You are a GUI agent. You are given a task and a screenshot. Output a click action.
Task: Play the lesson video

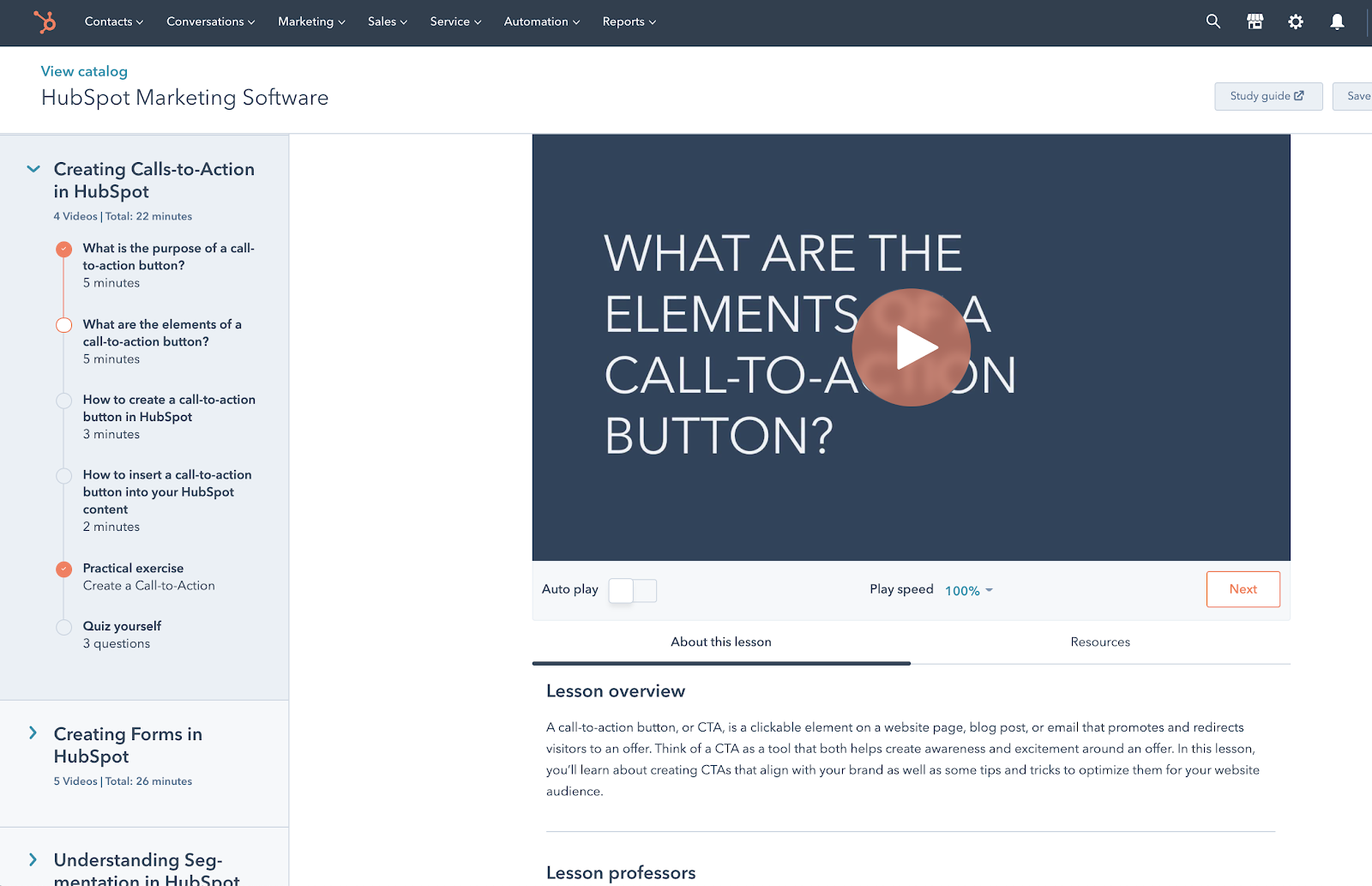[x=911, y=347]
